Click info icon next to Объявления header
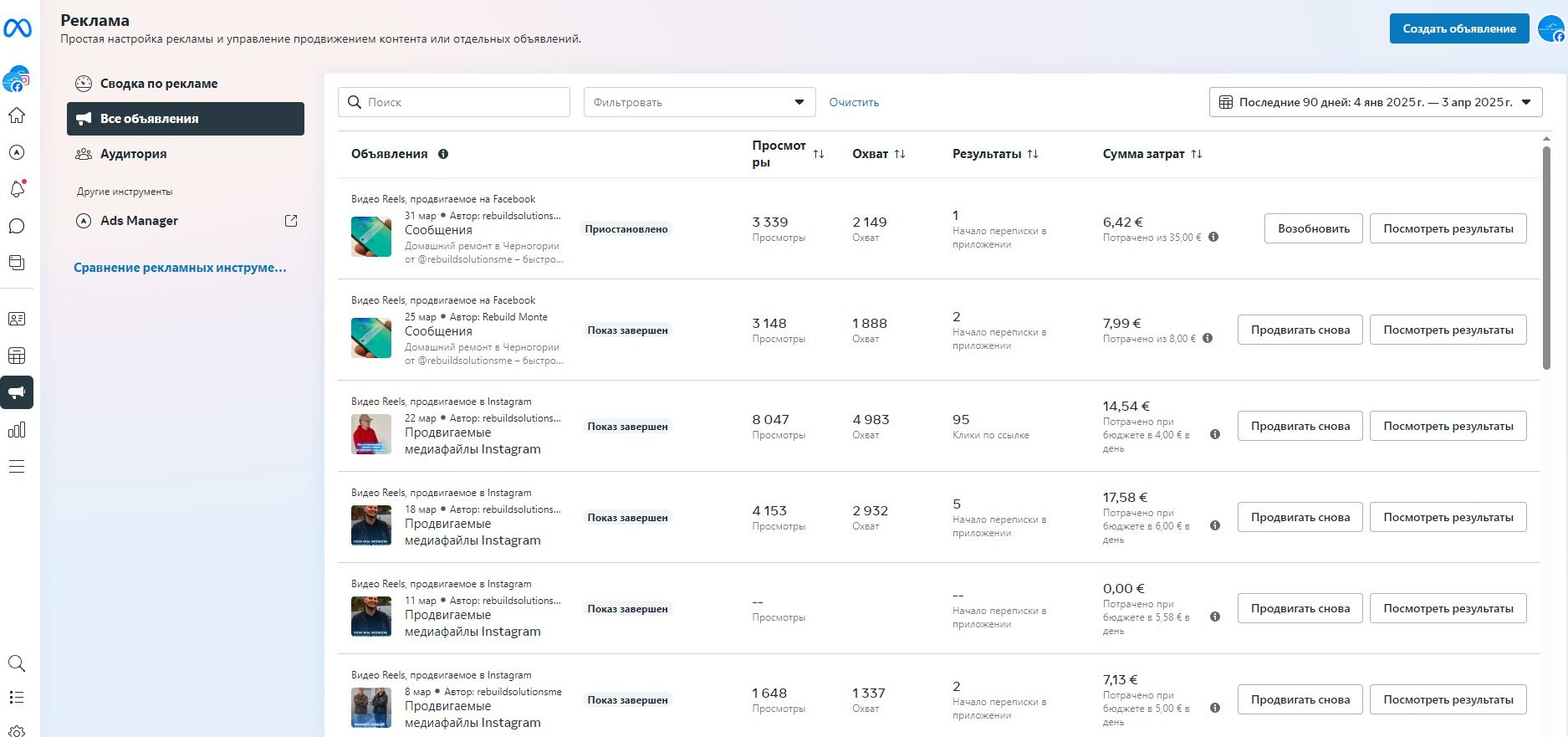Image resolution: width=1568 pixels, height=737 pixels. click(x=443, y=154)
